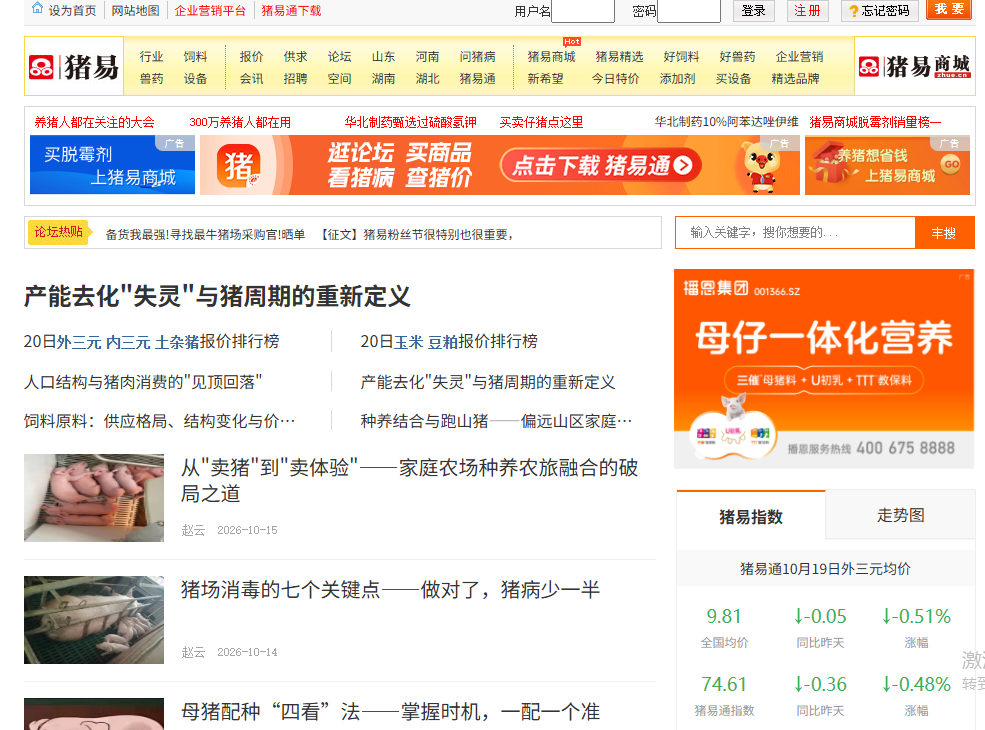Open the 玉米 price ranking link
Screen dimensions: 985x730
409,342
